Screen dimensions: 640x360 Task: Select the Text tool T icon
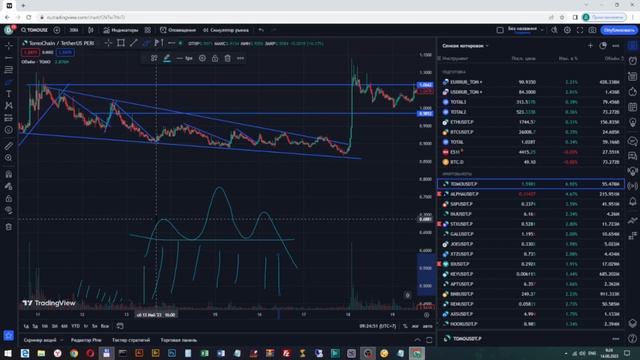(9, 94)
